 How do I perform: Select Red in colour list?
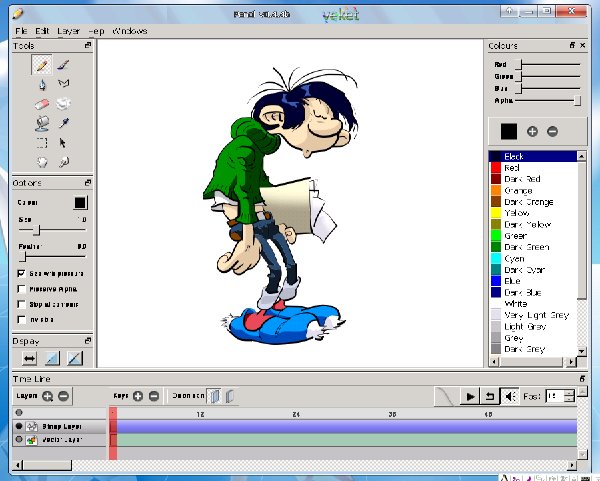pos(533,168)
